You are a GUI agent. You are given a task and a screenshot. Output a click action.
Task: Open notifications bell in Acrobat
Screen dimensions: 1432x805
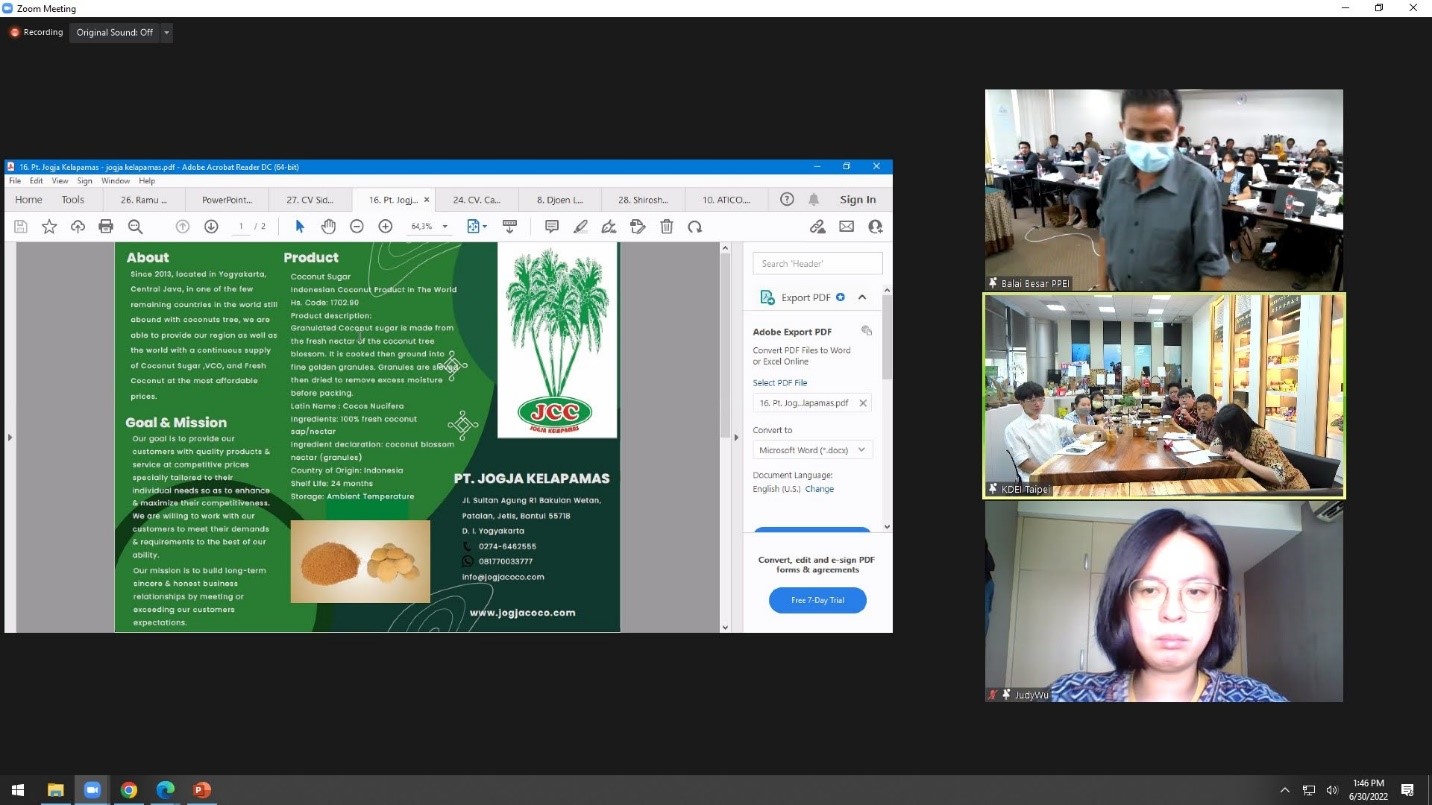[x=814, y=199]
